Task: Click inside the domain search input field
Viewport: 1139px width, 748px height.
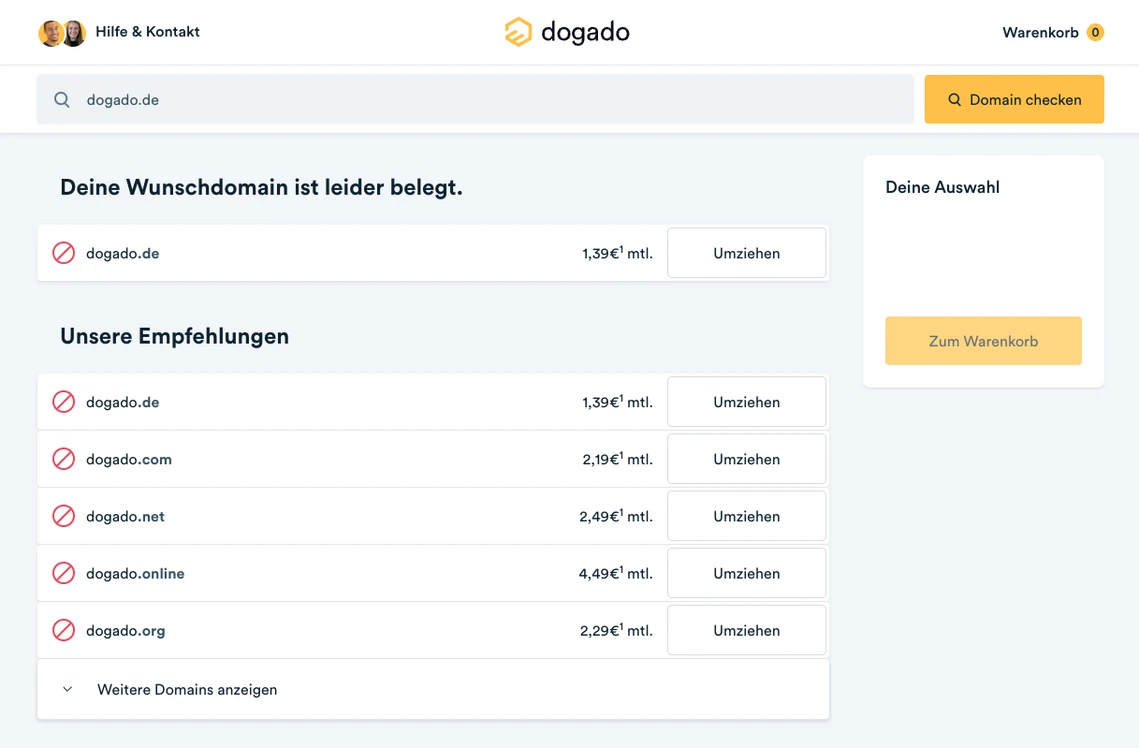Action: 400,99
